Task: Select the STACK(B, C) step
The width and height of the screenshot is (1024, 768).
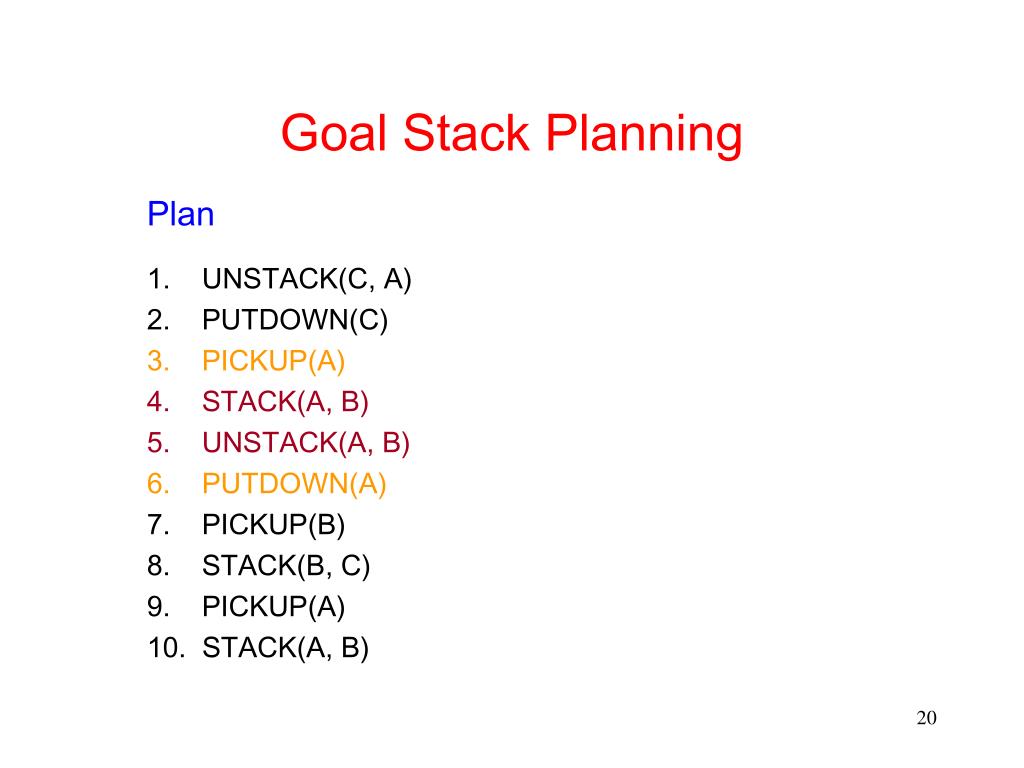Action: coord(286,566)
